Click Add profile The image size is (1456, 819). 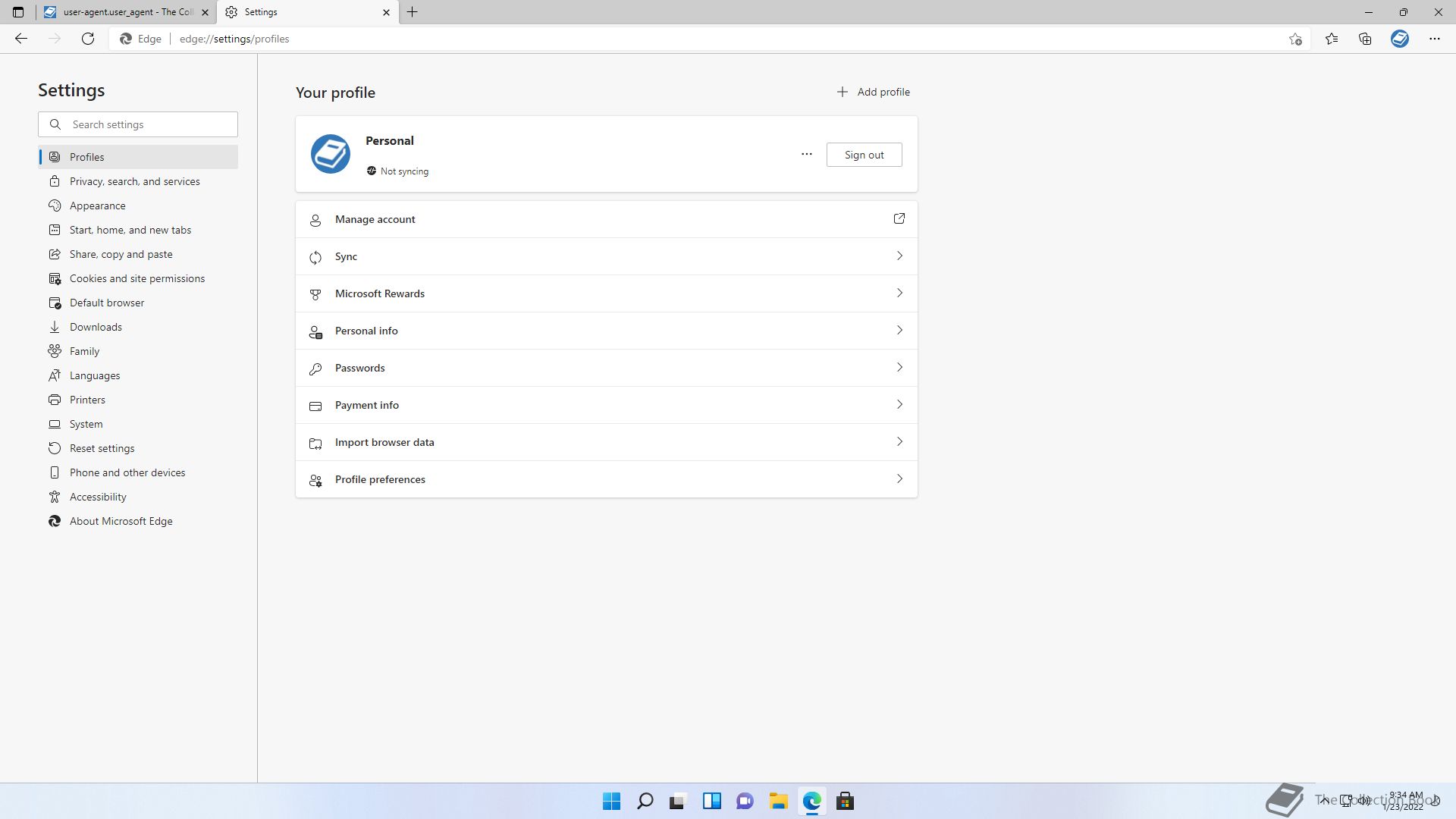point(873,92)
